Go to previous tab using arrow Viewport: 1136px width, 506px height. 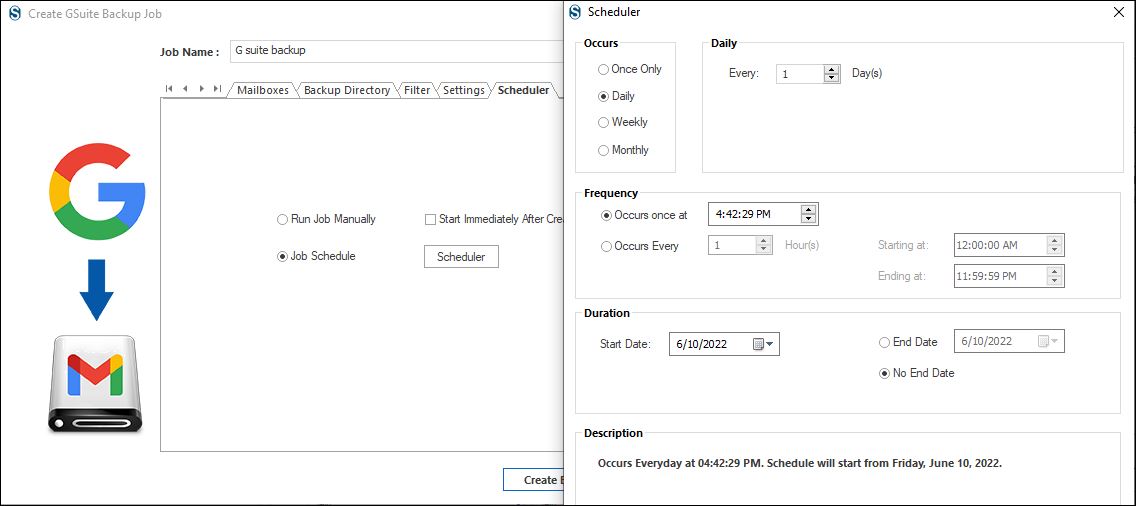pos(185,88)
